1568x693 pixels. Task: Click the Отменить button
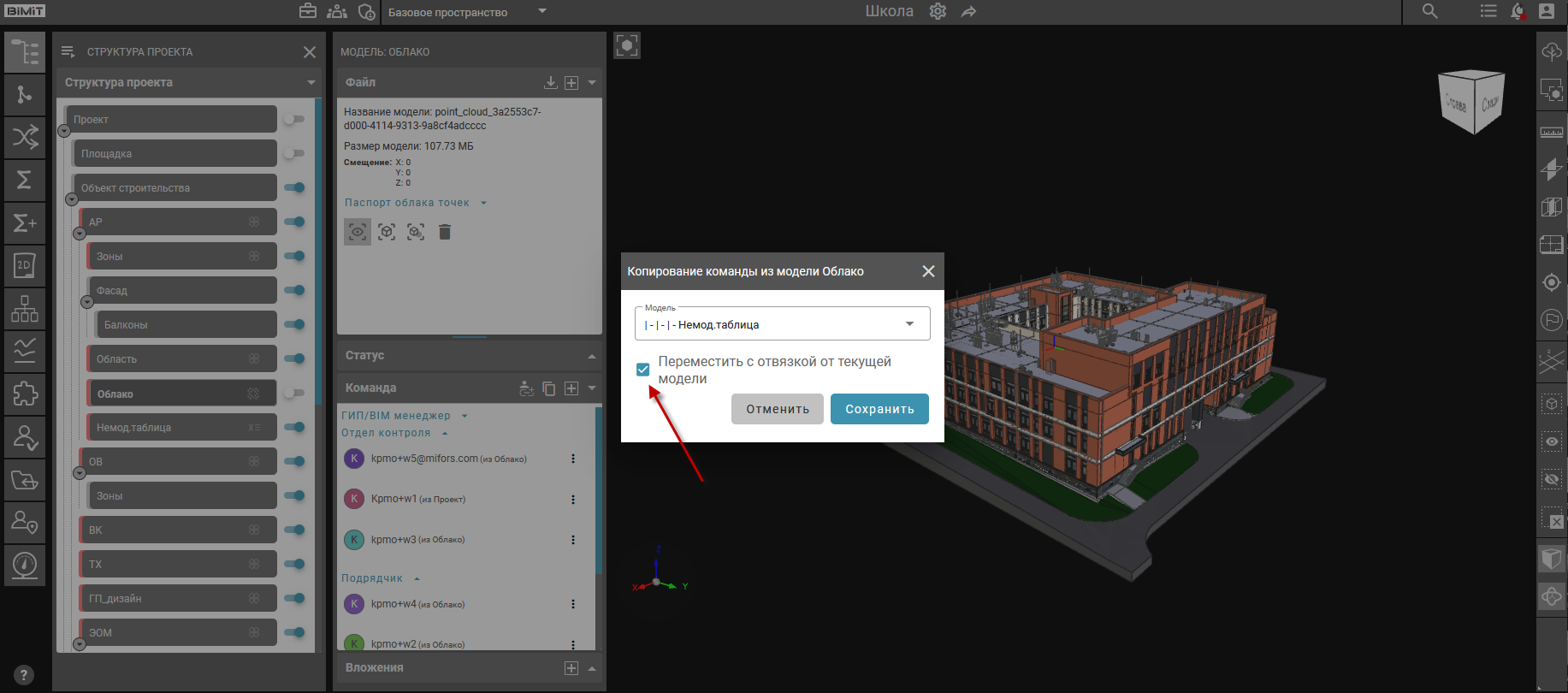point(777,409)
